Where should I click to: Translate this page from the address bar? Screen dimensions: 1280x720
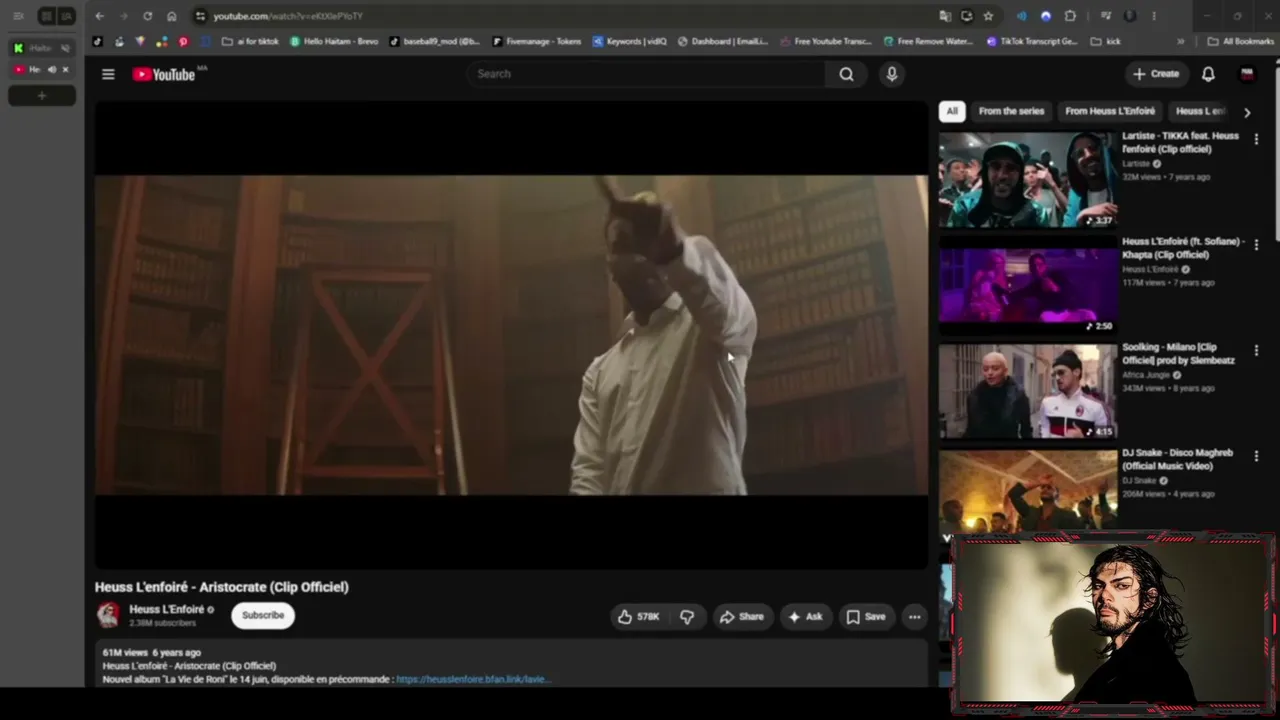point(945,16)
